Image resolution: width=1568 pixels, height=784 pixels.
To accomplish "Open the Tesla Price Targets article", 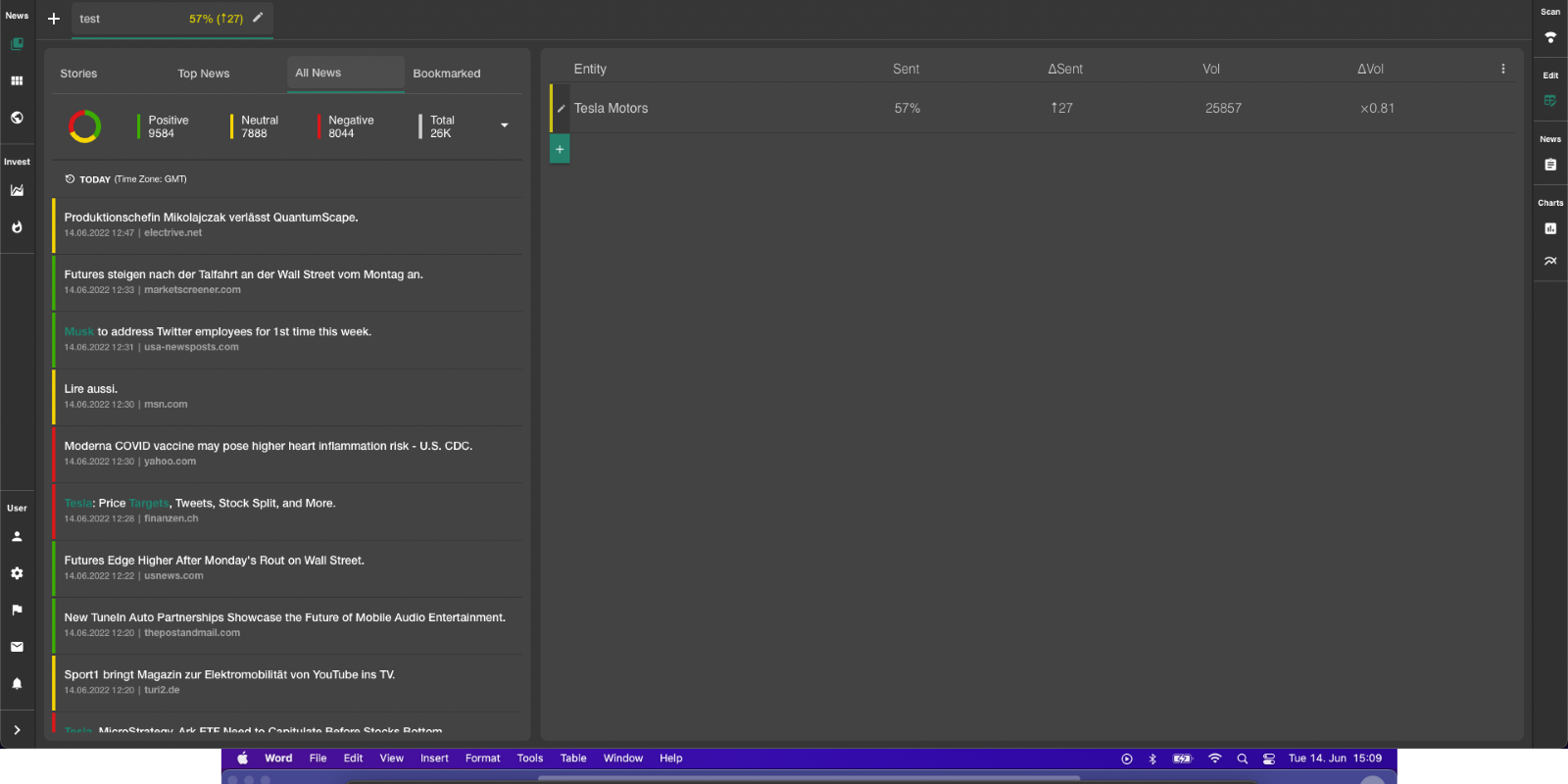I will pos(287,511).
